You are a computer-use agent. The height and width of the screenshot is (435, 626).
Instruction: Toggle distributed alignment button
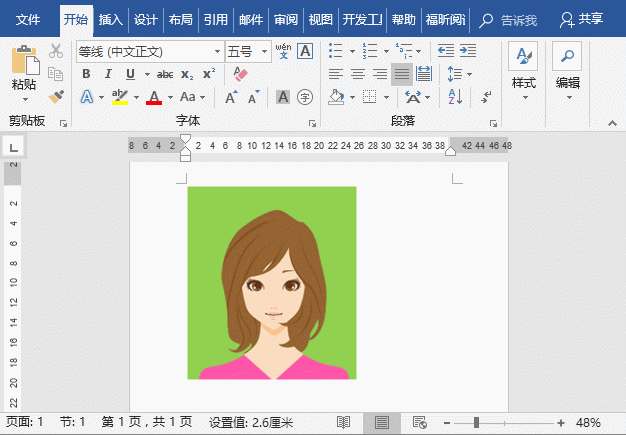point(423,74)
